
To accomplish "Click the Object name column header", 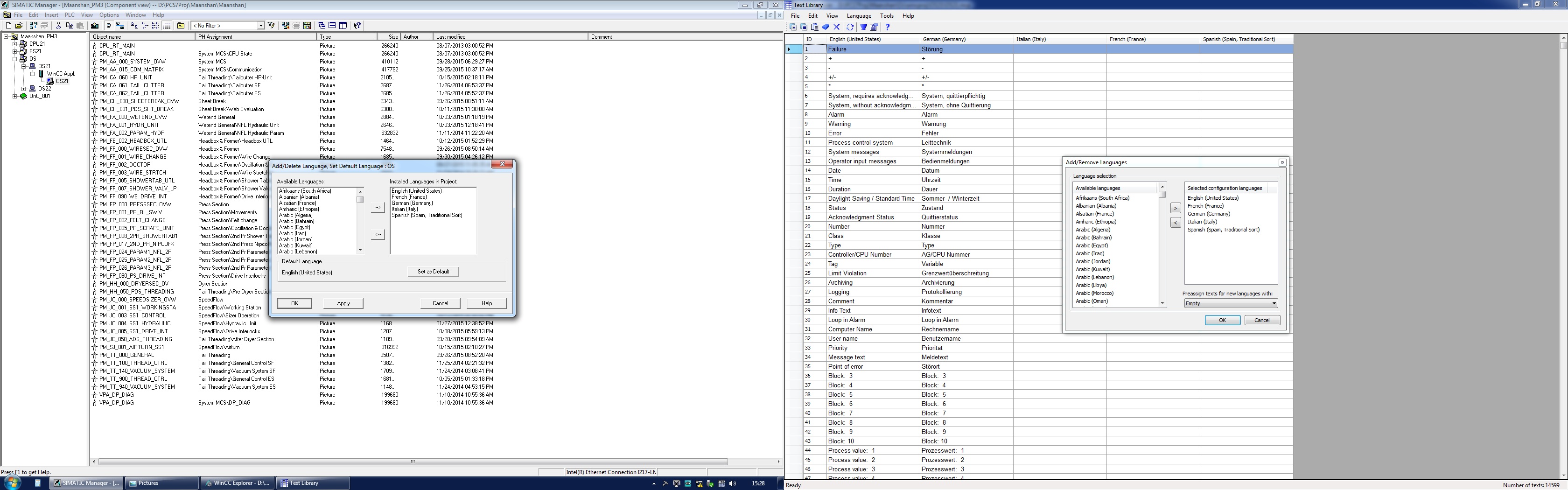I will pyautogui.click(x=142, y=37).
